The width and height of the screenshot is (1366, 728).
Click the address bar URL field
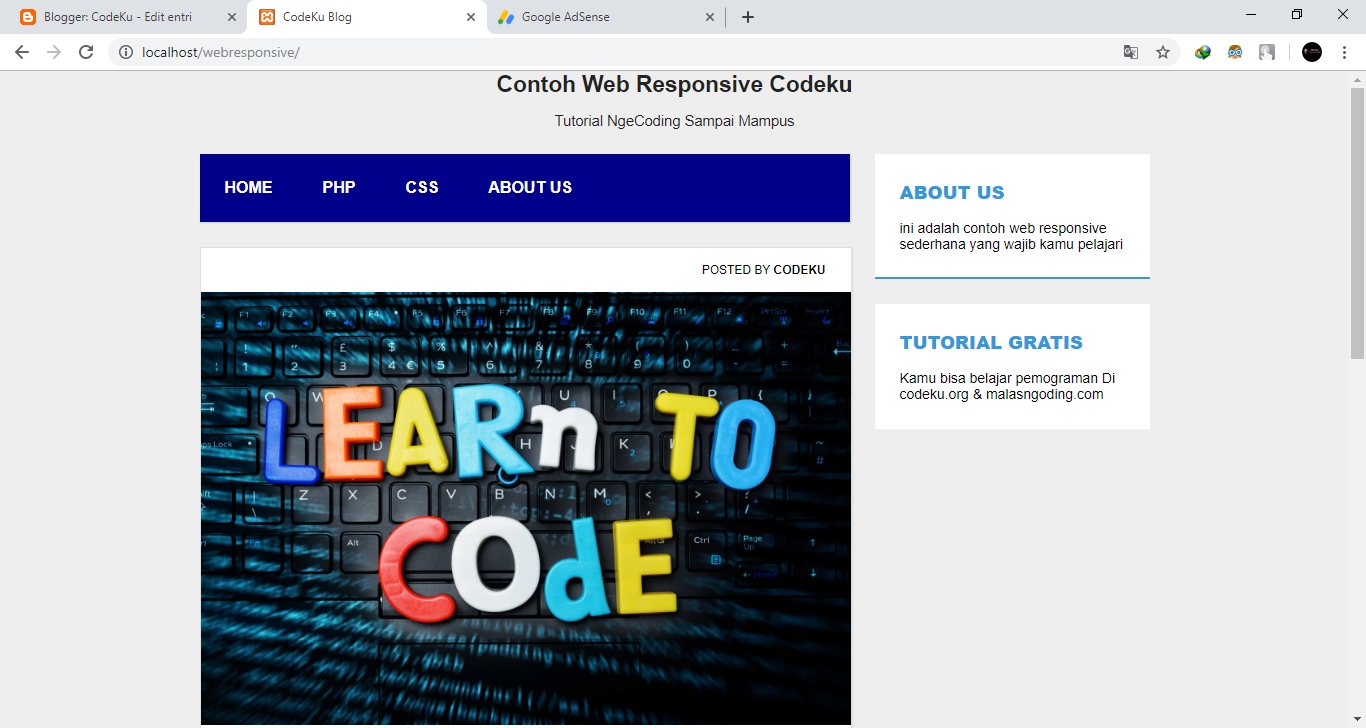tap(400, 51)
